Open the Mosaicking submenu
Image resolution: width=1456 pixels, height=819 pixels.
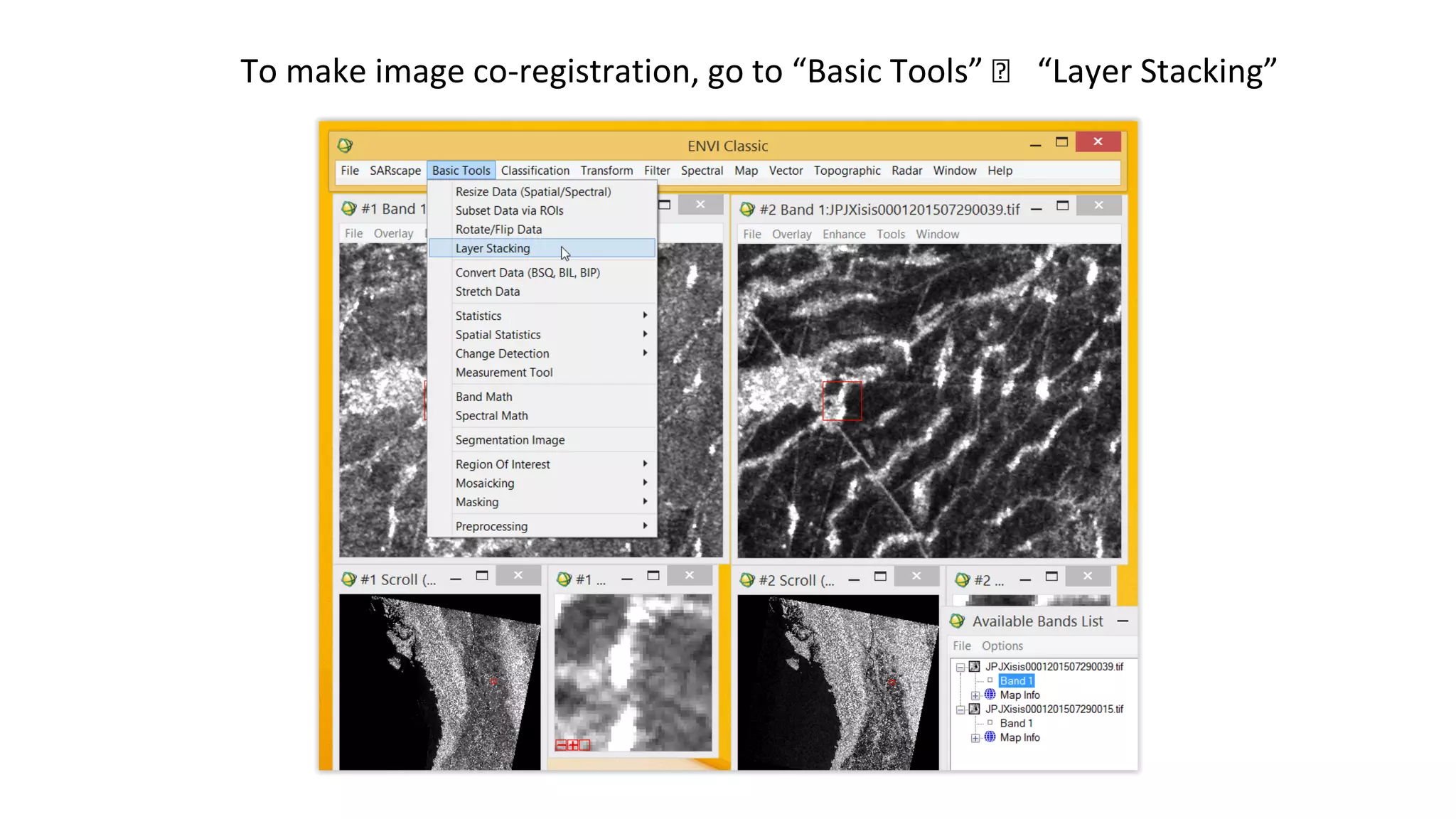(542, 483)
